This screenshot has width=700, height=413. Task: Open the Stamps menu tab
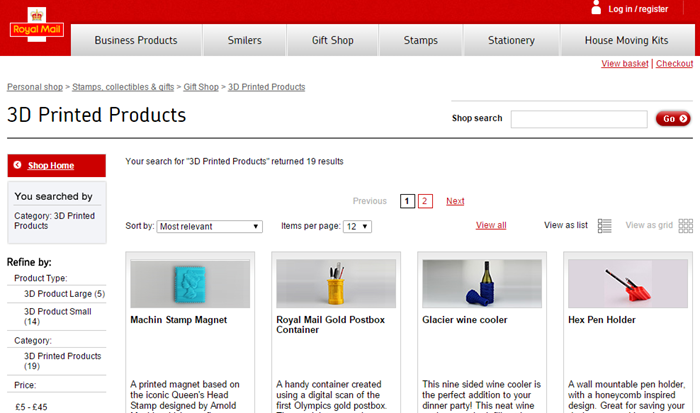click(421, 40)
